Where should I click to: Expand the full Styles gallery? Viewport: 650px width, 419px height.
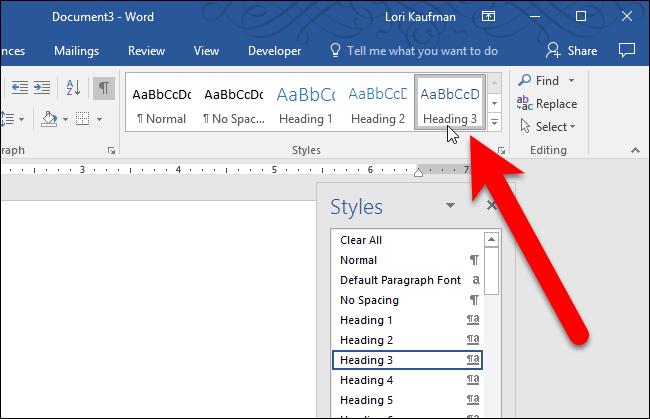494,122
